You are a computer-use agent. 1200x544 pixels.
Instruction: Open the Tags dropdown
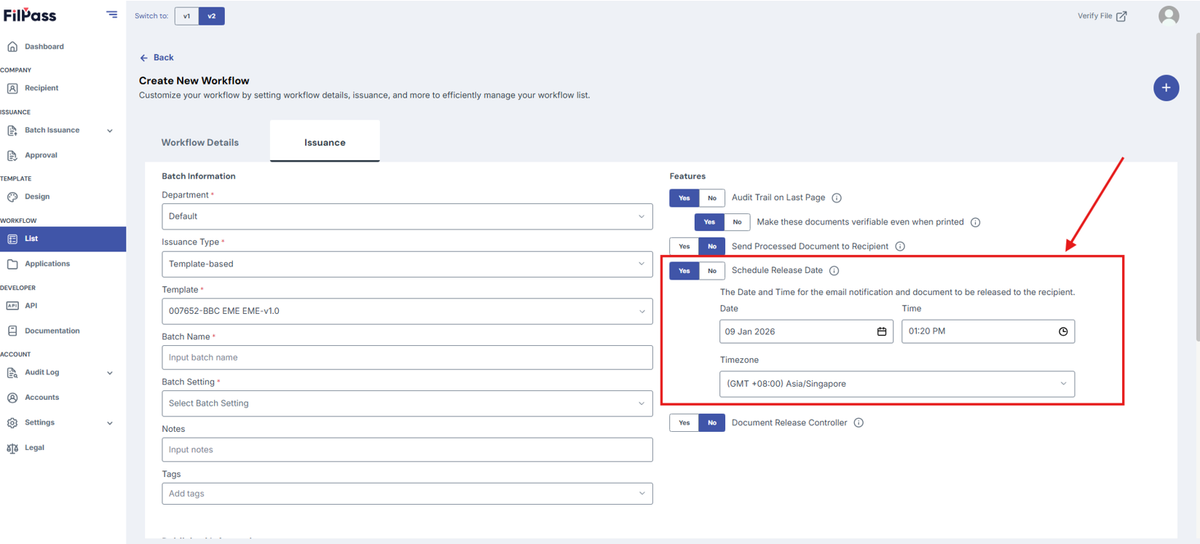tap(407, 494)
